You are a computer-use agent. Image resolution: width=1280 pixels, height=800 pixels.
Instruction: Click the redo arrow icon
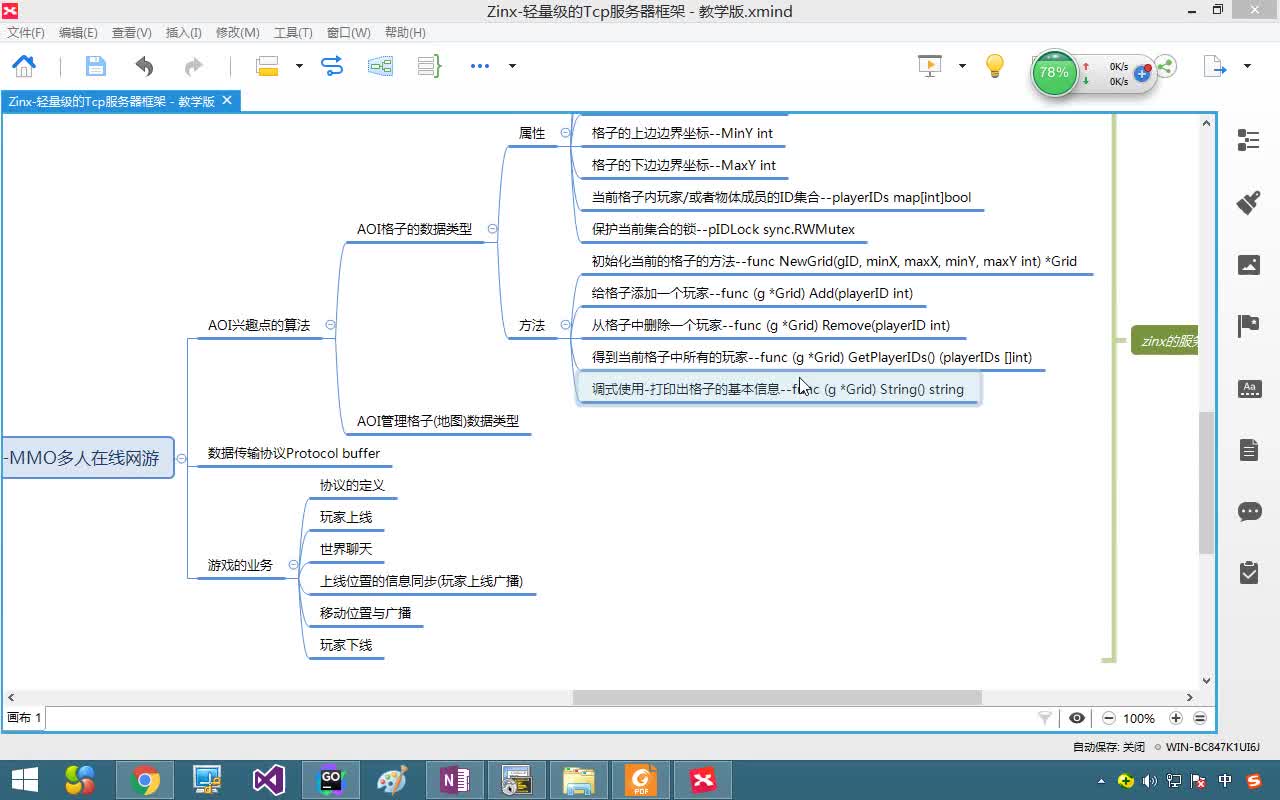click(x=193, y=66)
